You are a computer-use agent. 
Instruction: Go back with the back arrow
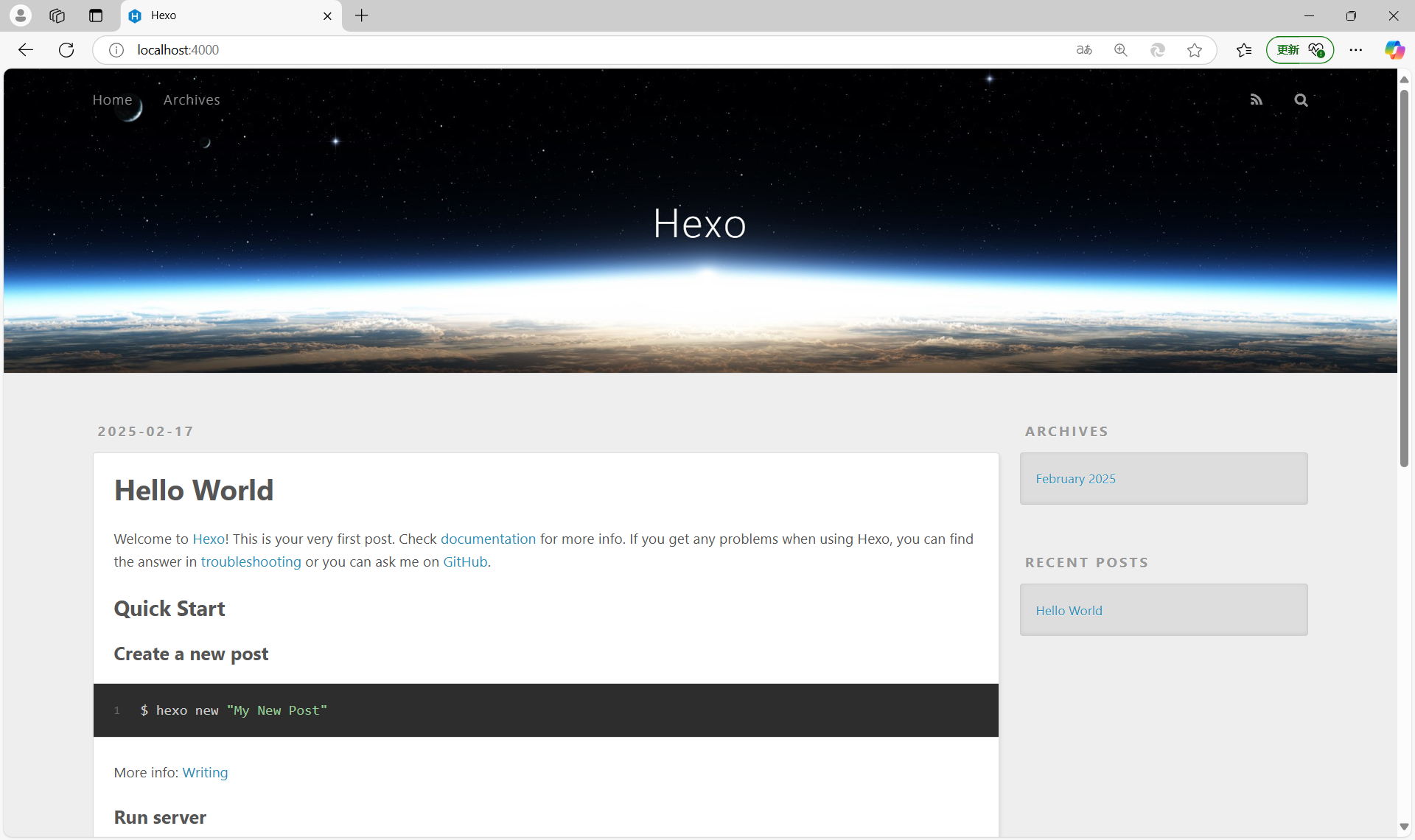point(26,50)
